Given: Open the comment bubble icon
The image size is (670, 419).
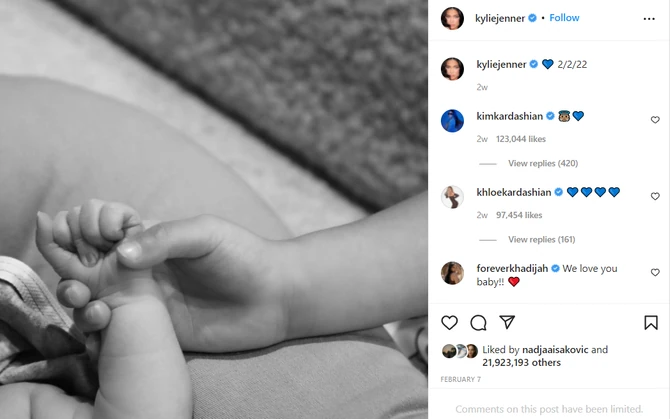Looking at the screenshot, I should point(478,322).
